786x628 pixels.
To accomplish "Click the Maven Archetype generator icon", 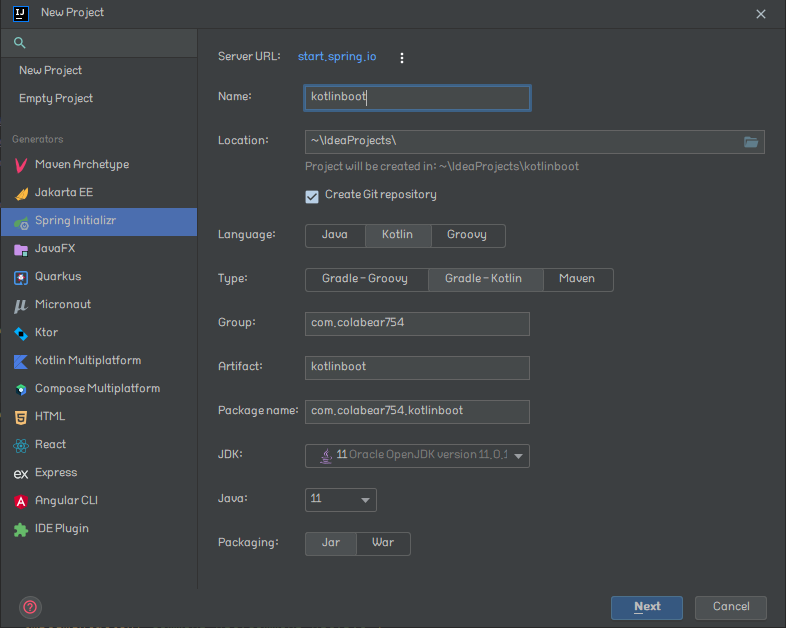I will point(21,165).
